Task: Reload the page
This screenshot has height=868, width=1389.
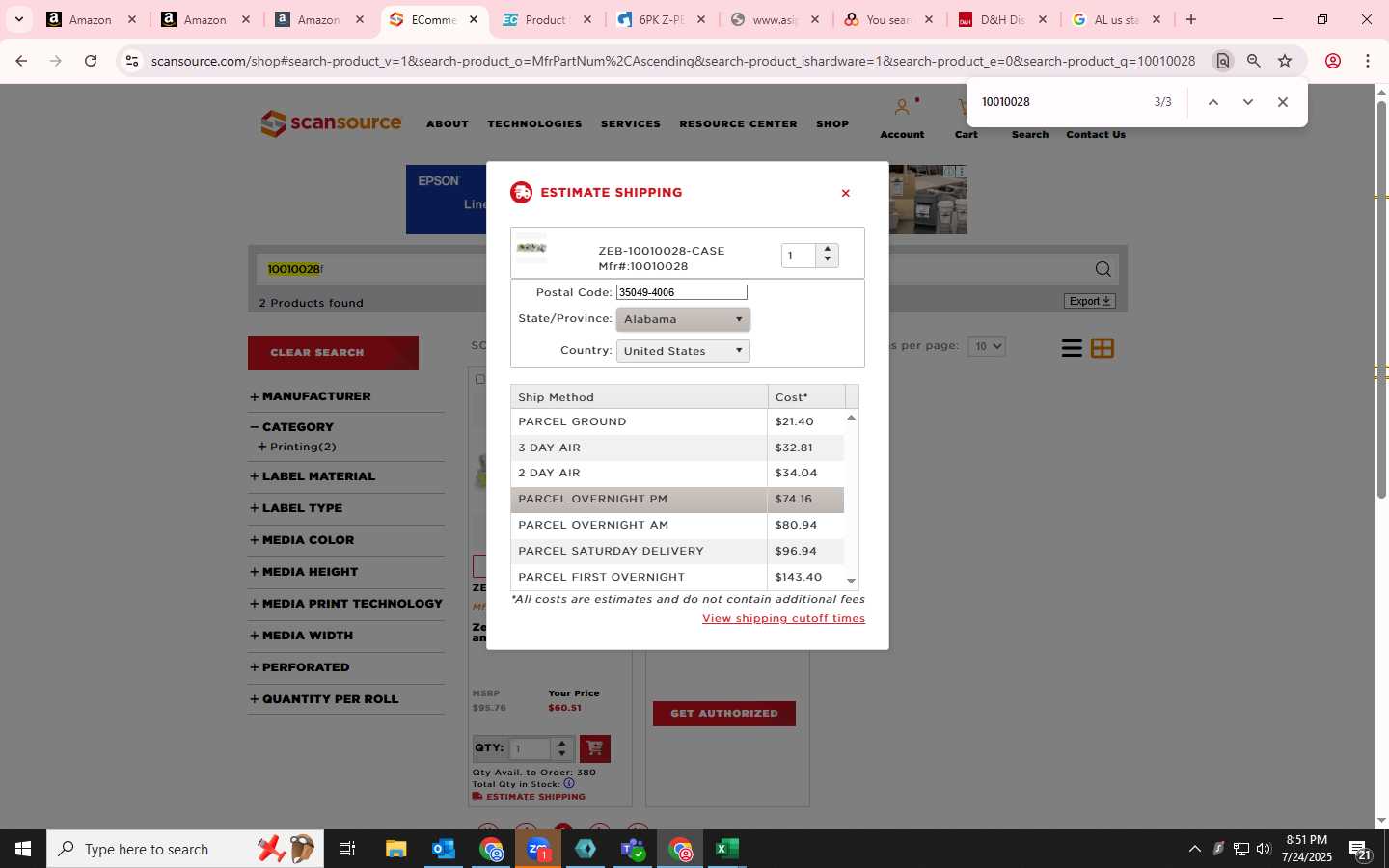Action: point(91,61)
